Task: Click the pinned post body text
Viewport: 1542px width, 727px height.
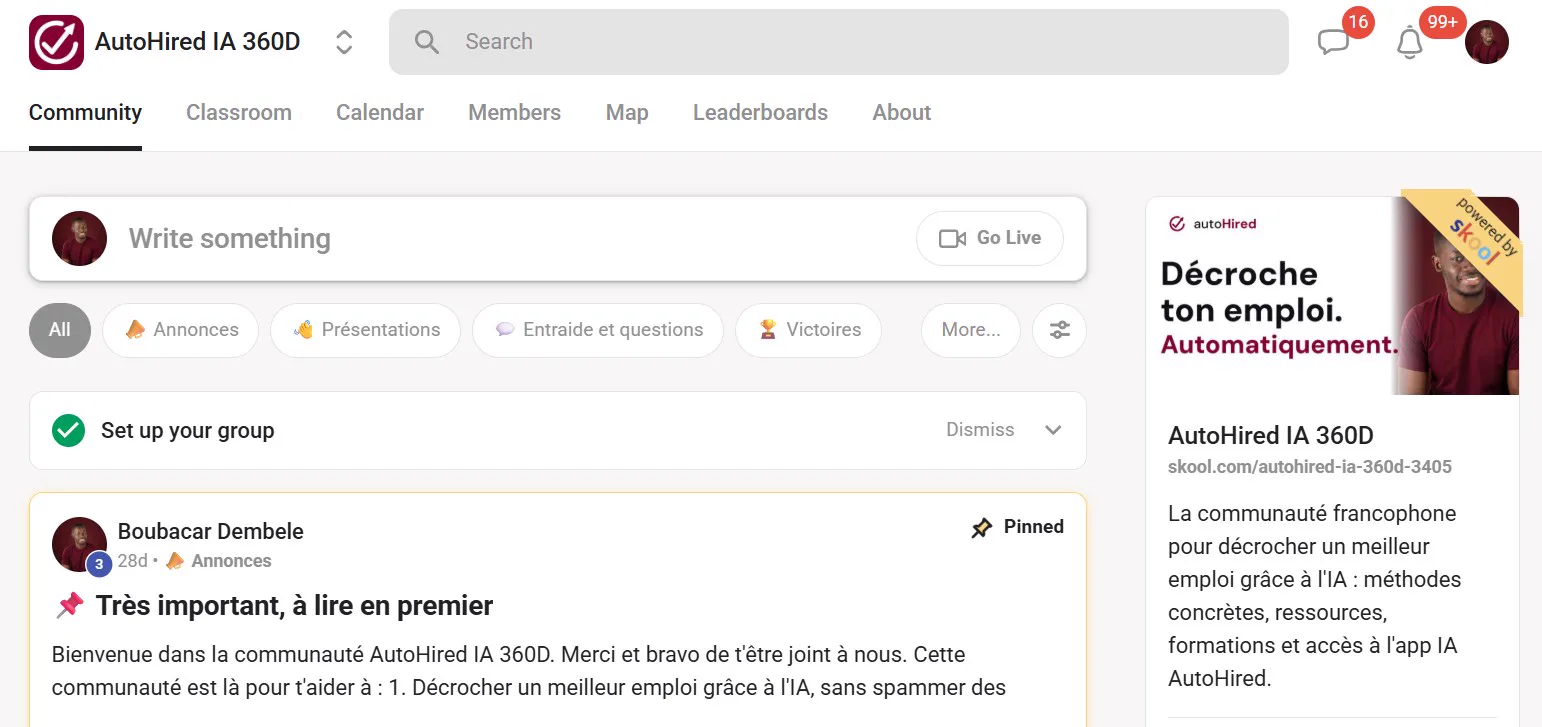Action: (529, 671)
